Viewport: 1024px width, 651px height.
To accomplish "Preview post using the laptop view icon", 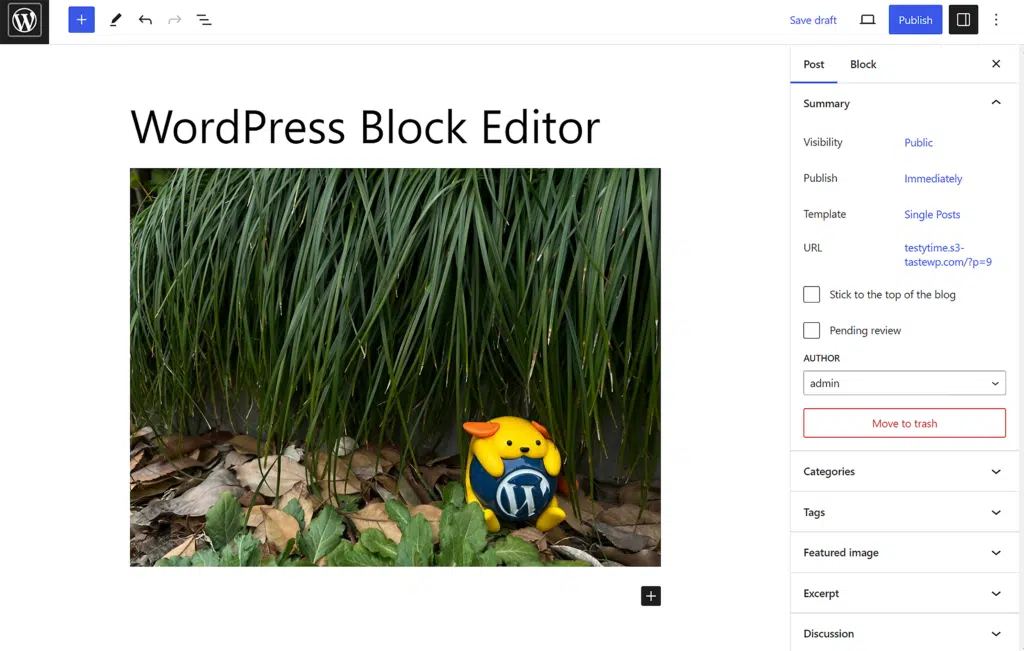I will pos(867,20).
